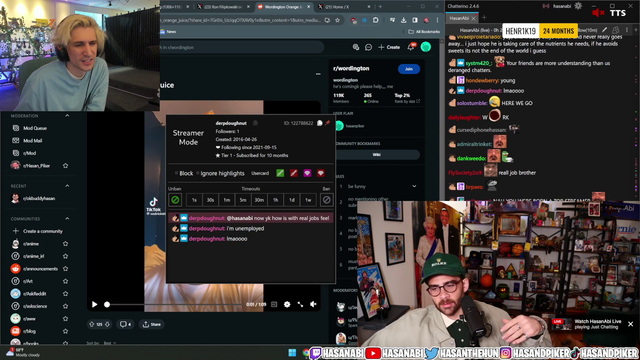Enter fullscreen on Reddit video player
The image size is (640, 360).
300,304
